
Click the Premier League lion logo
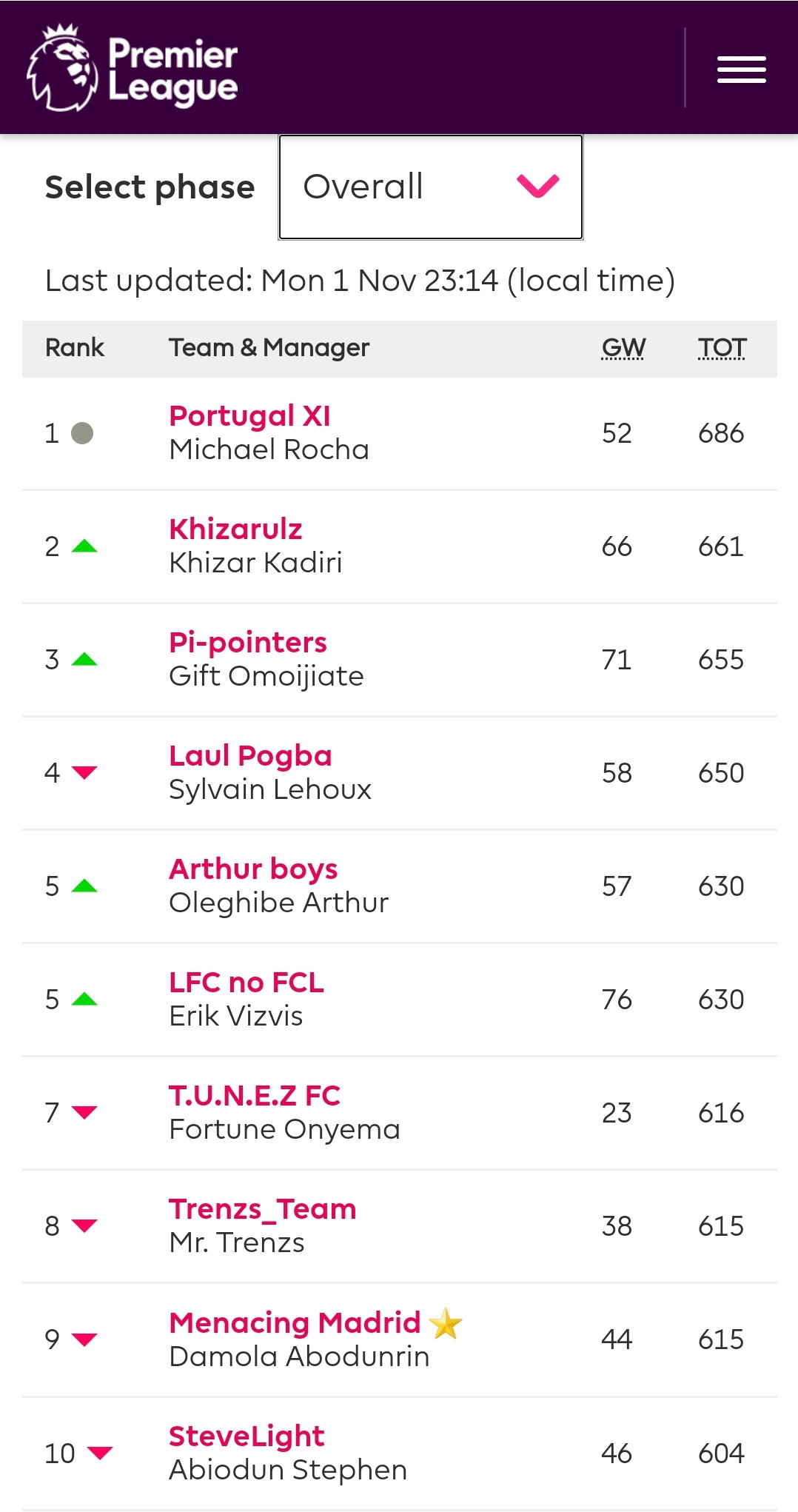point(62,67)
